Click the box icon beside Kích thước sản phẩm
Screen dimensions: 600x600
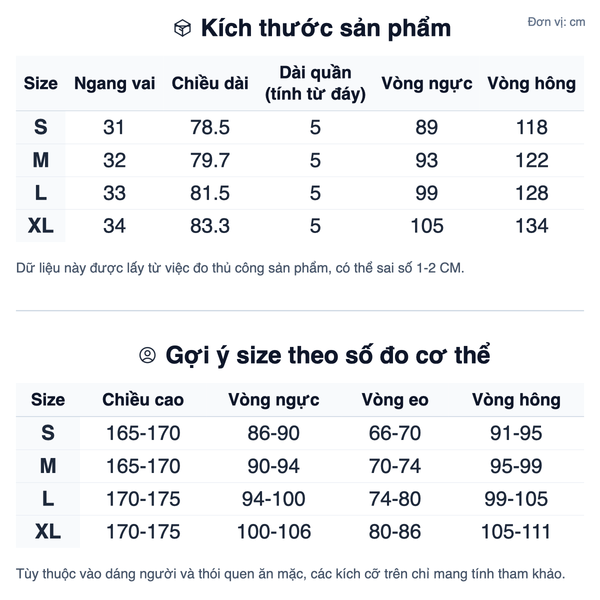(x=182, y=28)
